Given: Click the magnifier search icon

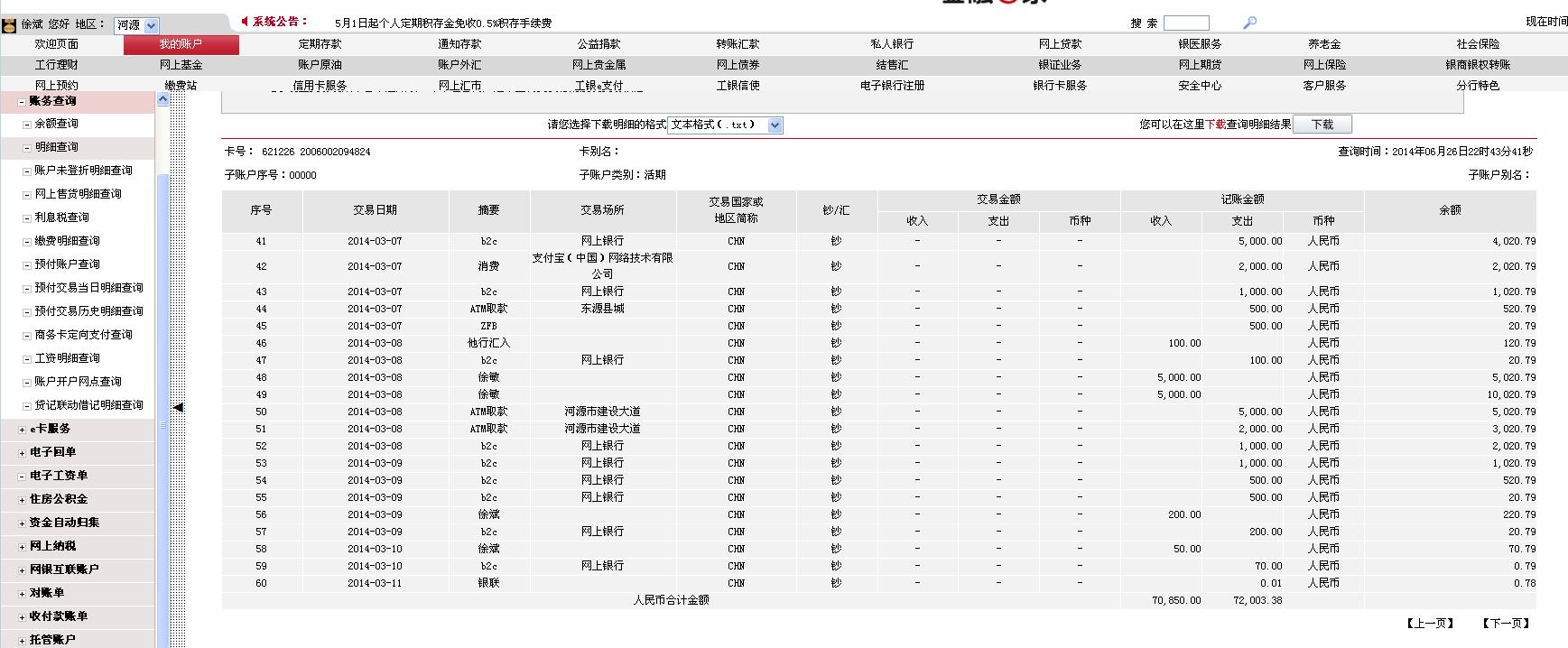Looking at the screenshot, I should 1249,23.
